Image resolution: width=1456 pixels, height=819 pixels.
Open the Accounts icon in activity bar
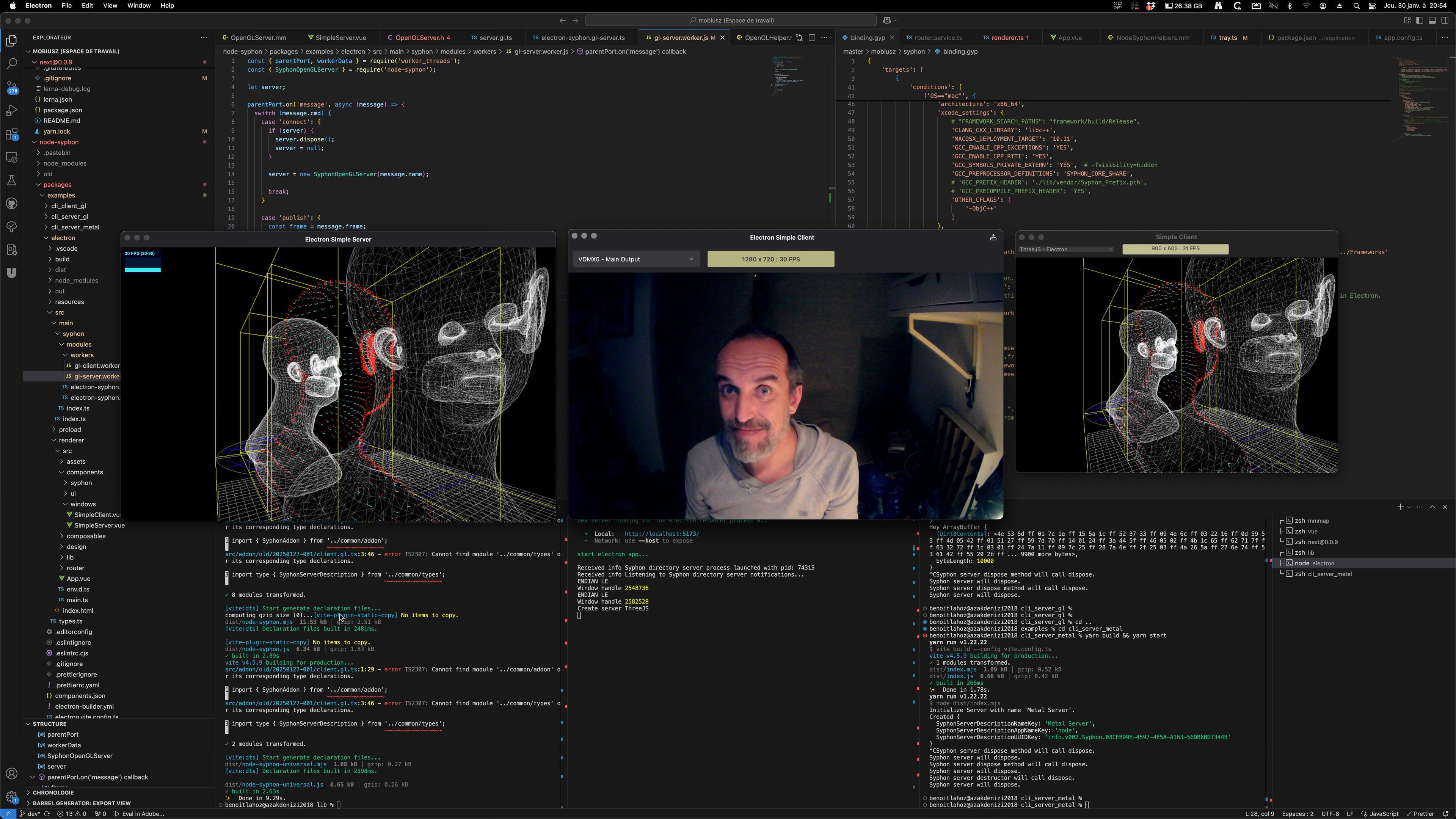coord(11,773)
